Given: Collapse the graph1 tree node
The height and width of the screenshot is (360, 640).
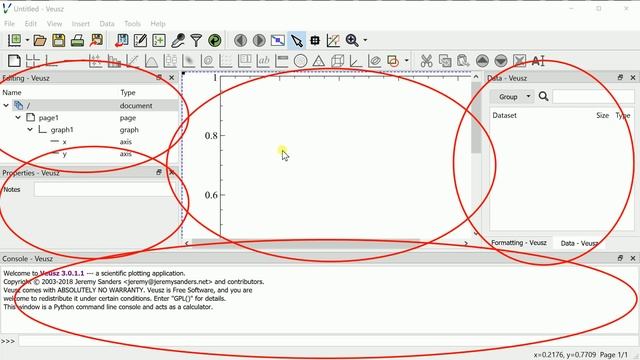Looking at the screenshot, I should click(30, 130).
